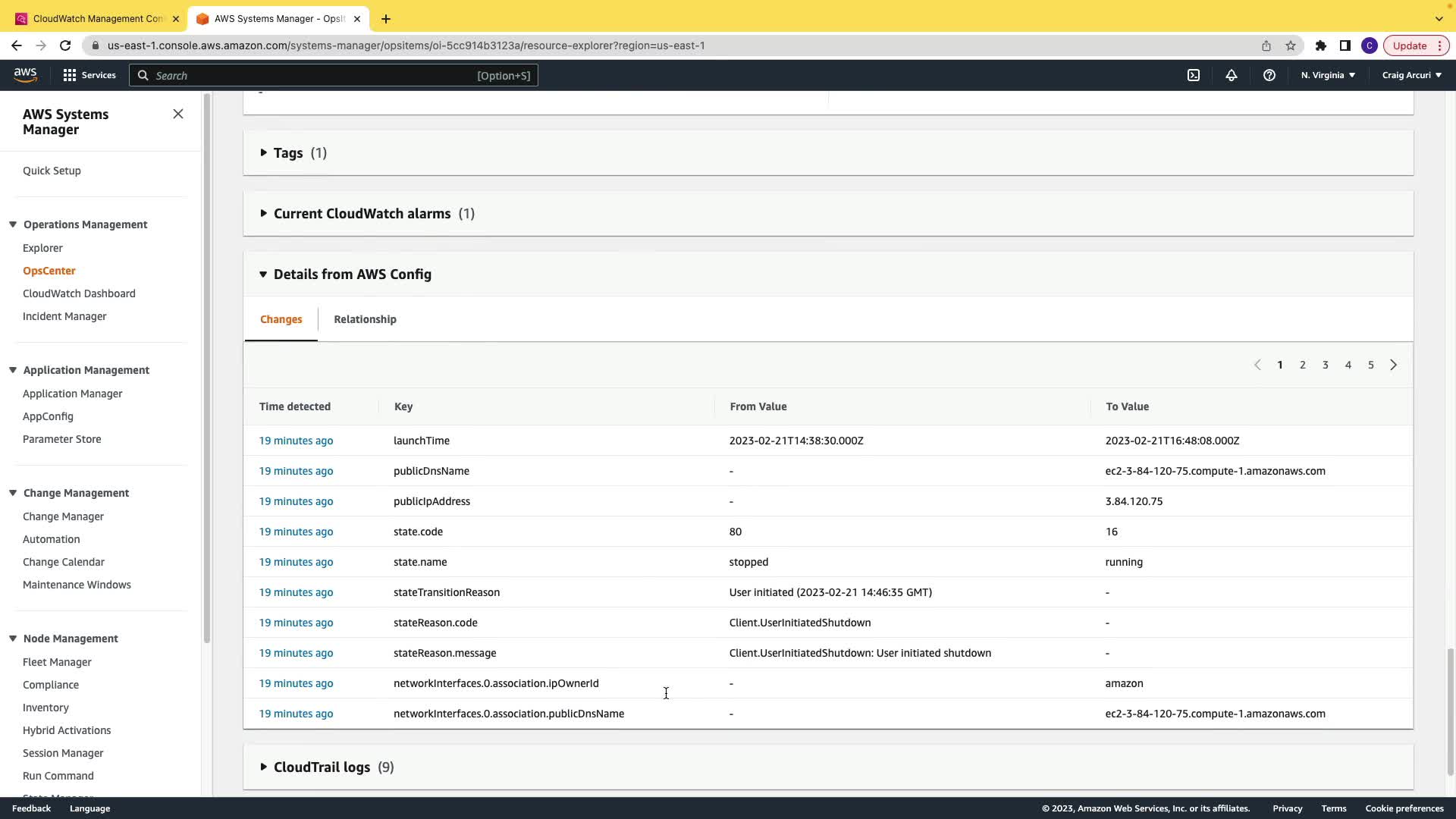Bookmark page with star icon
1456x819 pixels.
[x=1291, y=45]
